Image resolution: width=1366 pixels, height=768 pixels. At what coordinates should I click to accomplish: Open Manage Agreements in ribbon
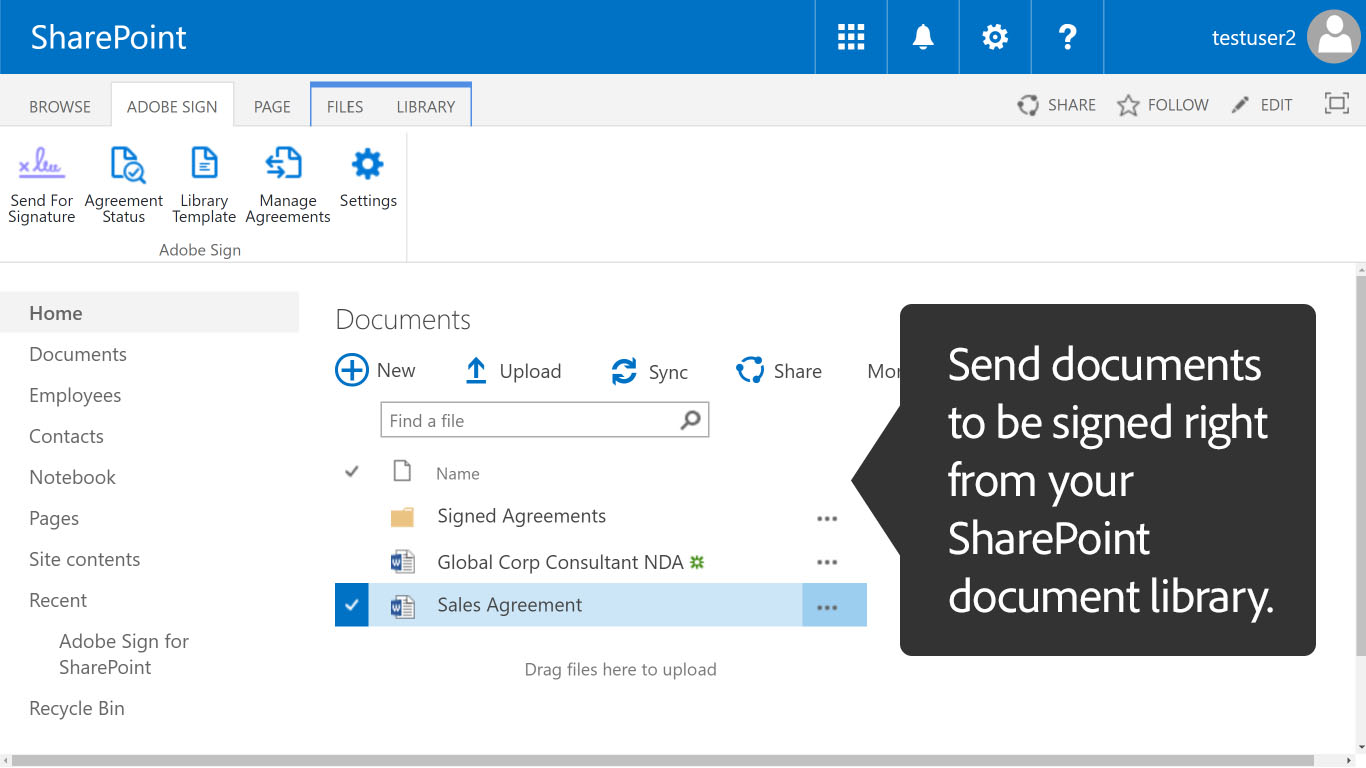tap(288, 185)
